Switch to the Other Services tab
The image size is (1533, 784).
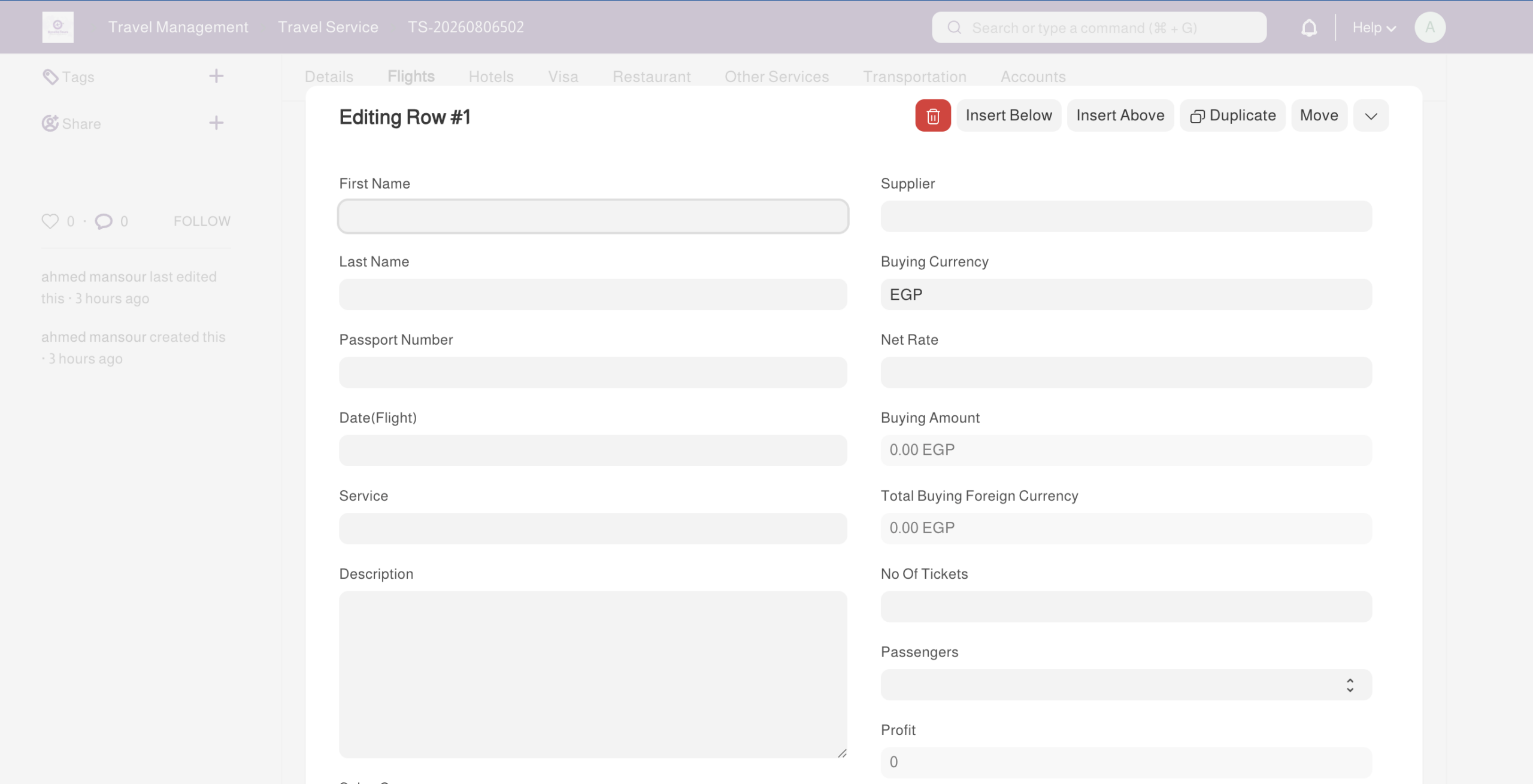[777, 77]
